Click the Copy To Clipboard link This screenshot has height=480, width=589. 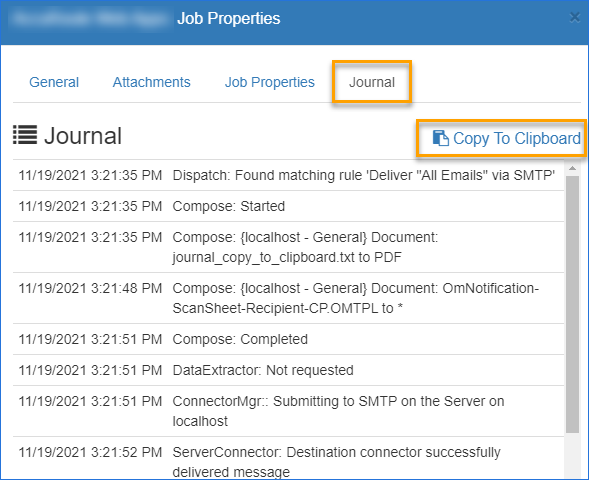[506, 138]
